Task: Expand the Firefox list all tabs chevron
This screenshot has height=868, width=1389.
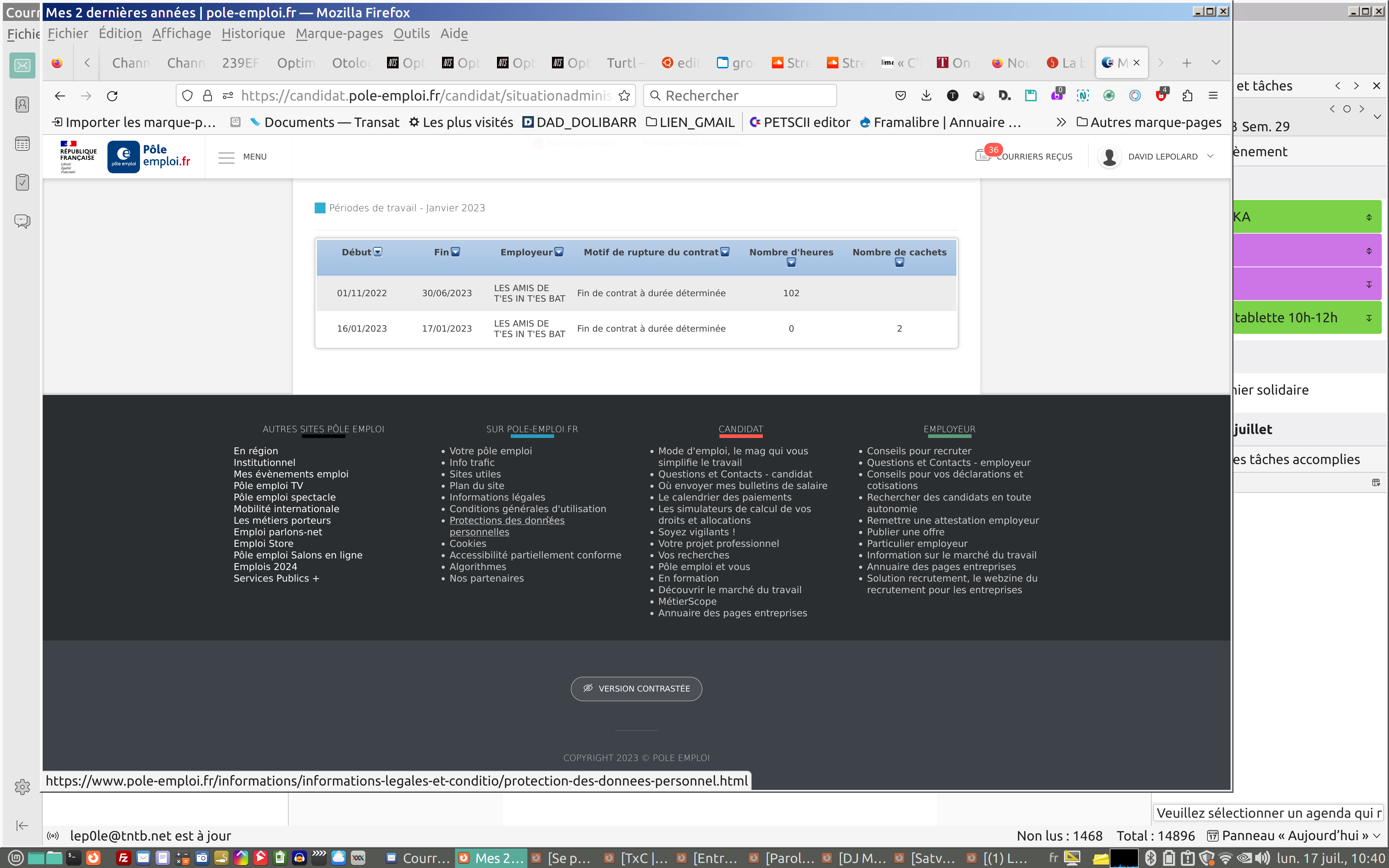Action: click(1216, 63)
